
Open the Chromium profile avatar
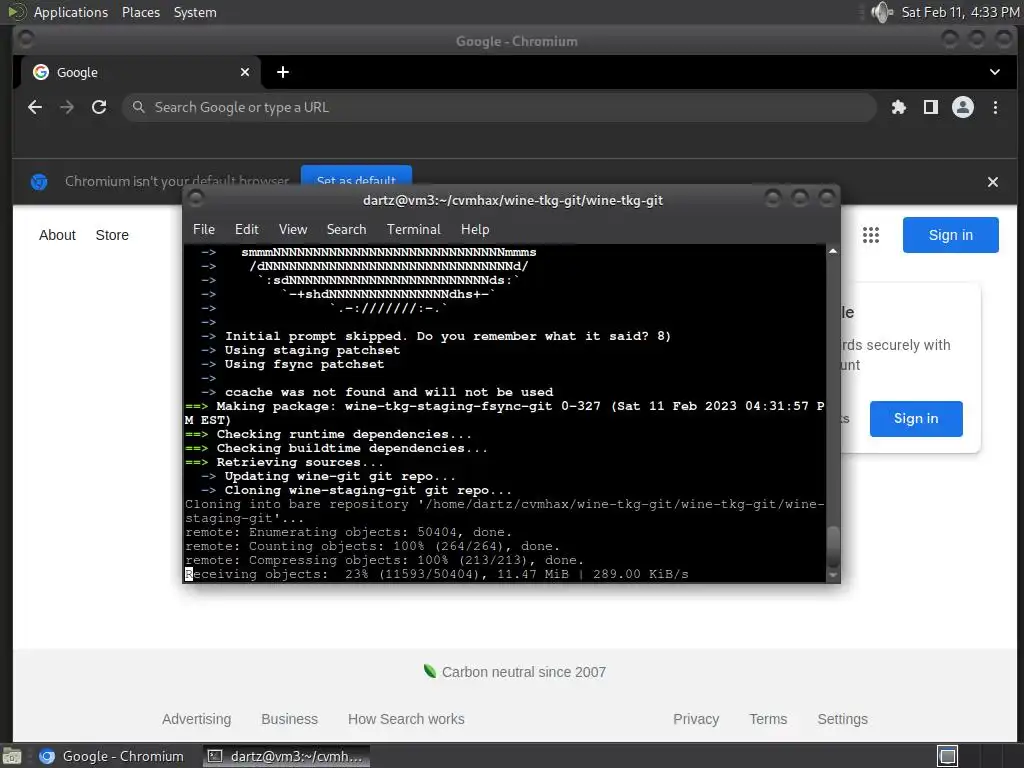point(963,107)
